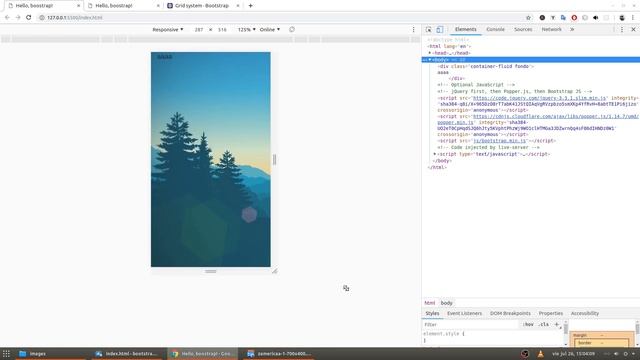
Task: Focus the styles Filter field
Action: (x=470, y=324)
